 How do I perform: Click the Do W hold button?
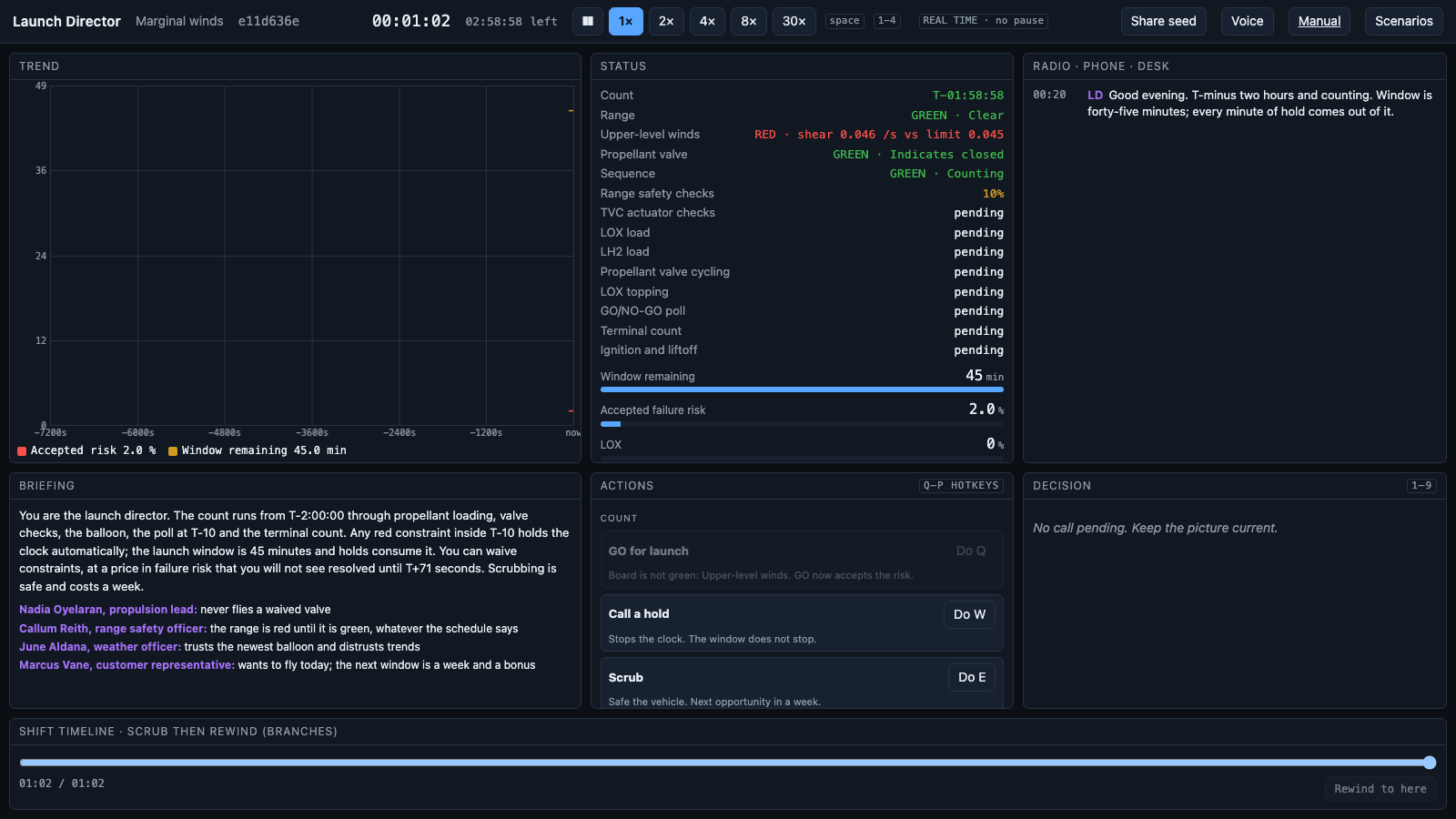pos(970,614)
